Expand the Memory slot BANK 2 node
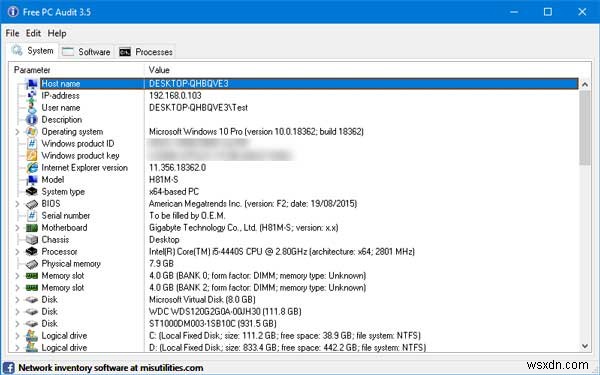Screen dimensions: 600x375 click(x=17, y=287)
